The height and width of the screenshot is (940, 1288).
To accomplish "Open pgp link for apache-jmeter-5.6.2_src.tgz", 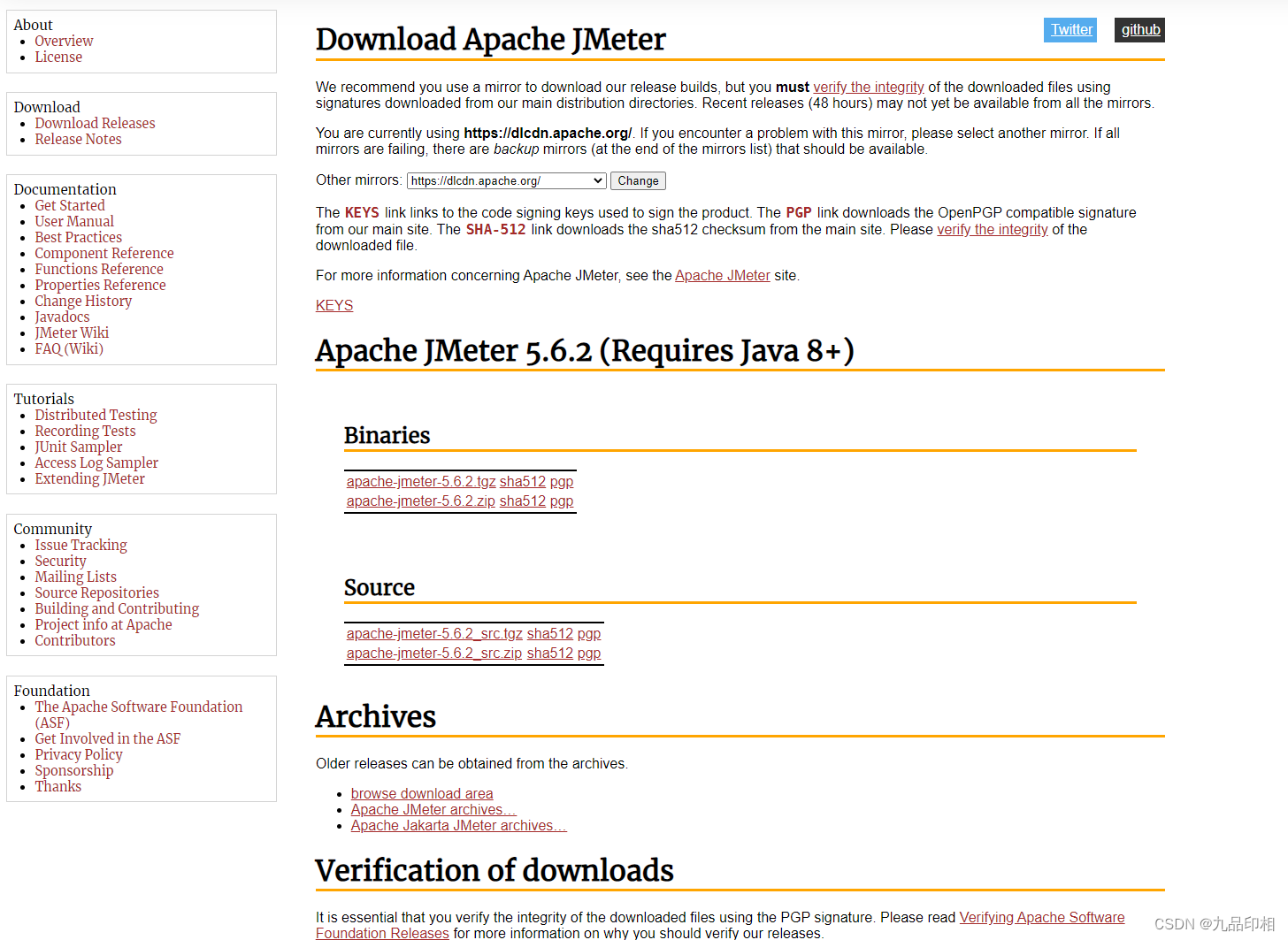I will (x=589, y=634).
